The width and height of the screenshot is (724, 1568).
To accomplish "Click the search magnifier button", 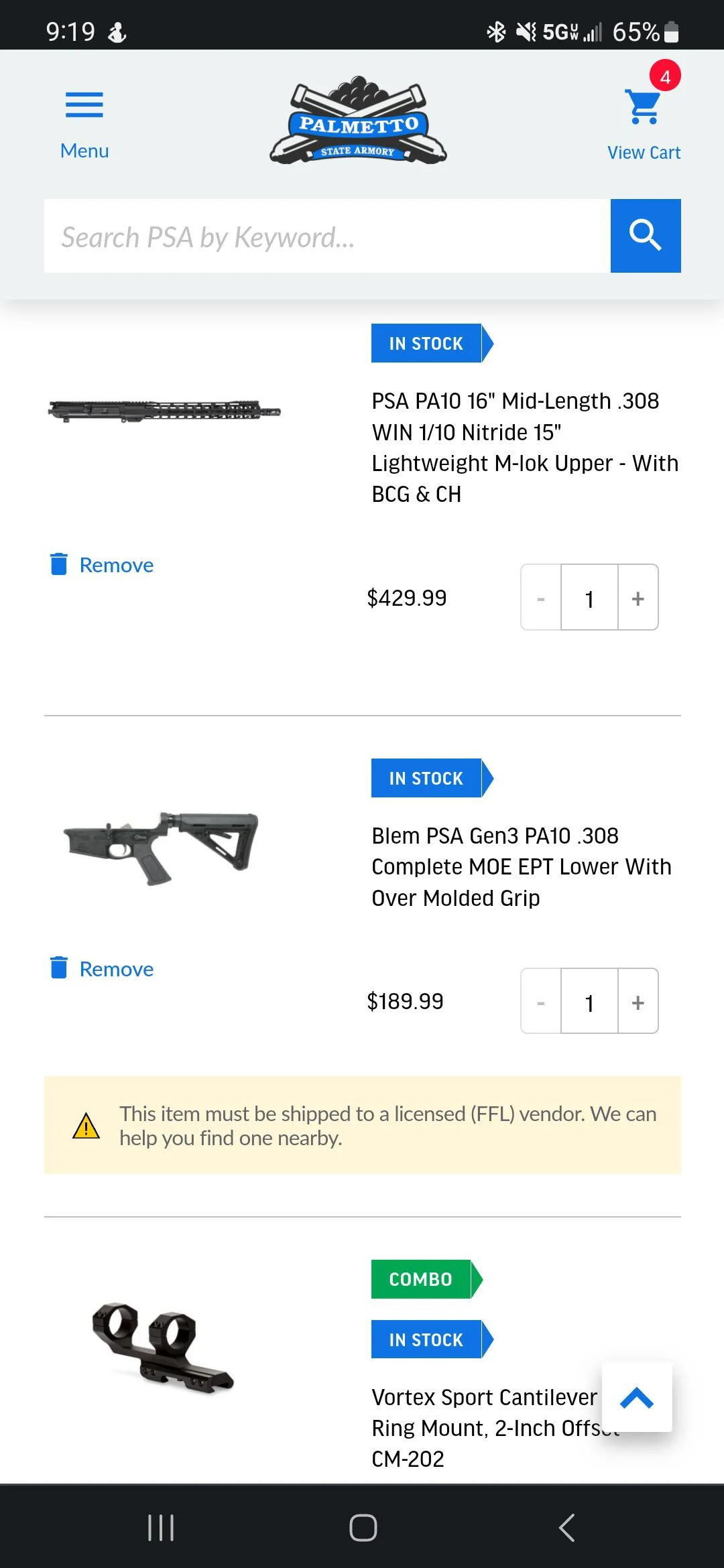I will tap(645, 236).
